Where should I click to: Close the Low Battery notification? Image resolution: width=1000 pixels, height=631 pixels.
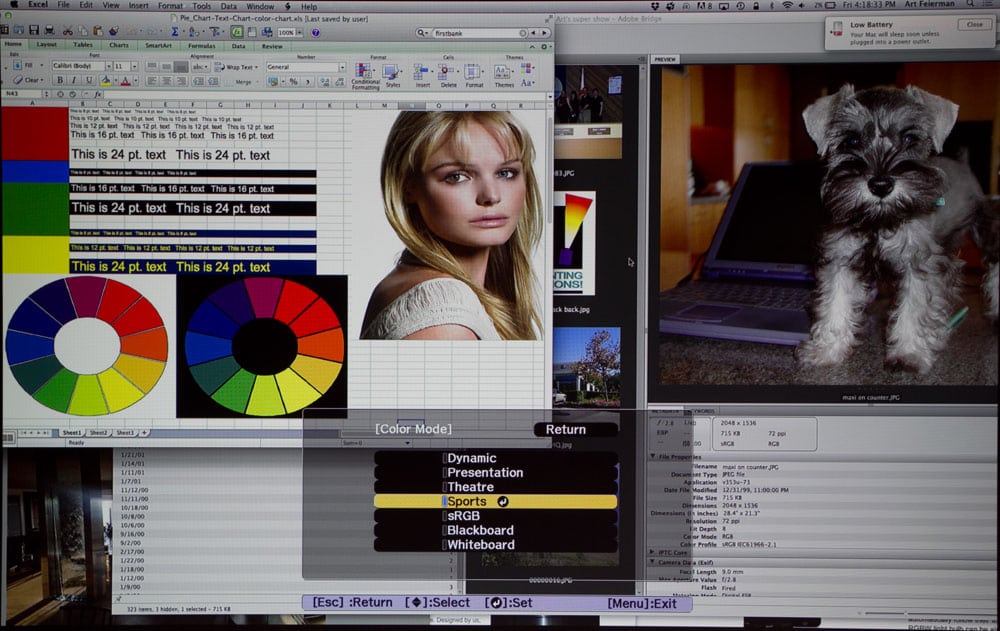(974, 24)
